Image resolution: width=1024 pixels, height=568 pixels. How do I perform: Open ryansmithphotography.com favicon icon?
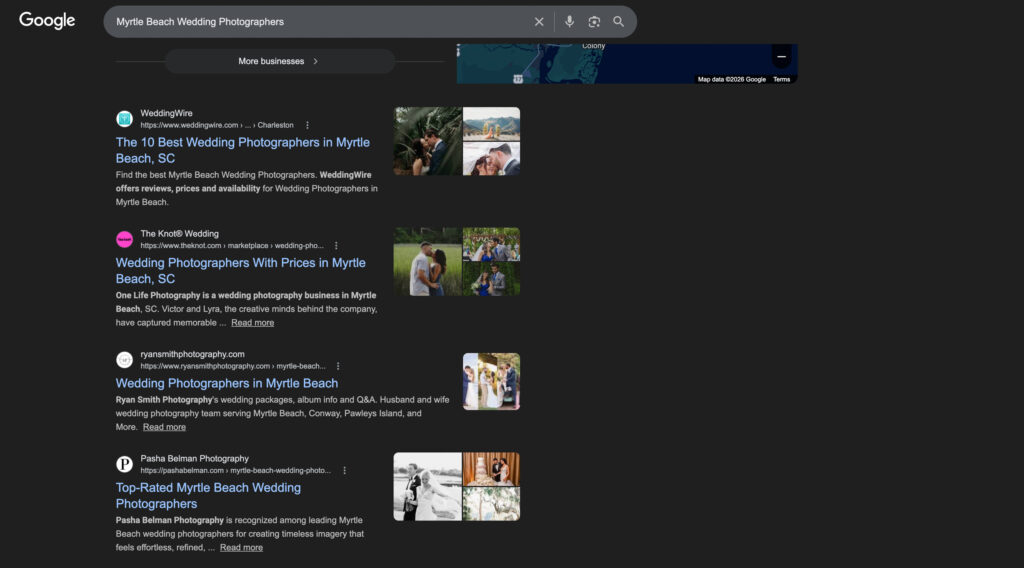(x=124, y=360)
